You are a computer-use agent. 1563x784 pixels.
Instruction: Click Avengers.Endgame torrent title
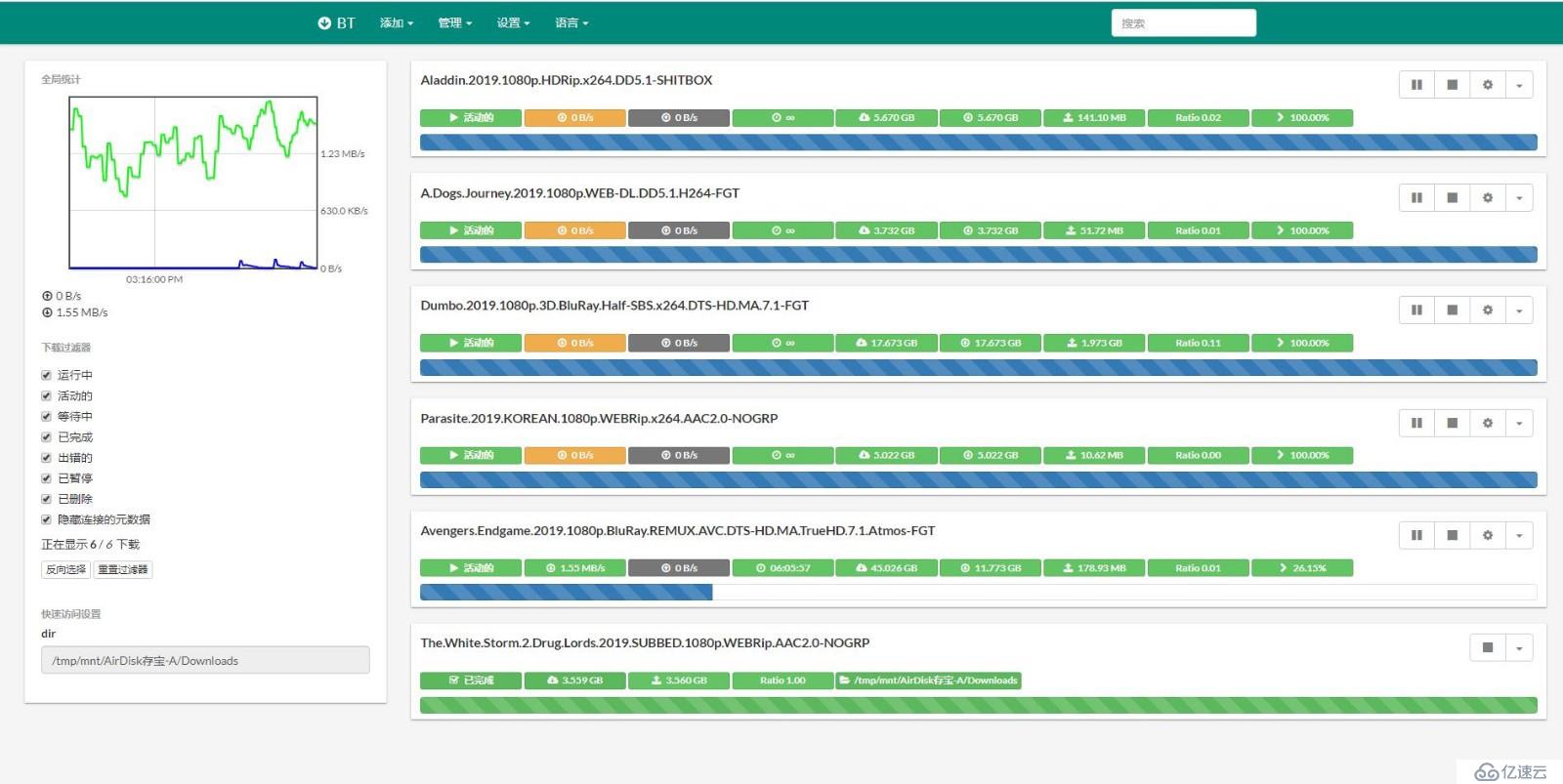point(678,531)
